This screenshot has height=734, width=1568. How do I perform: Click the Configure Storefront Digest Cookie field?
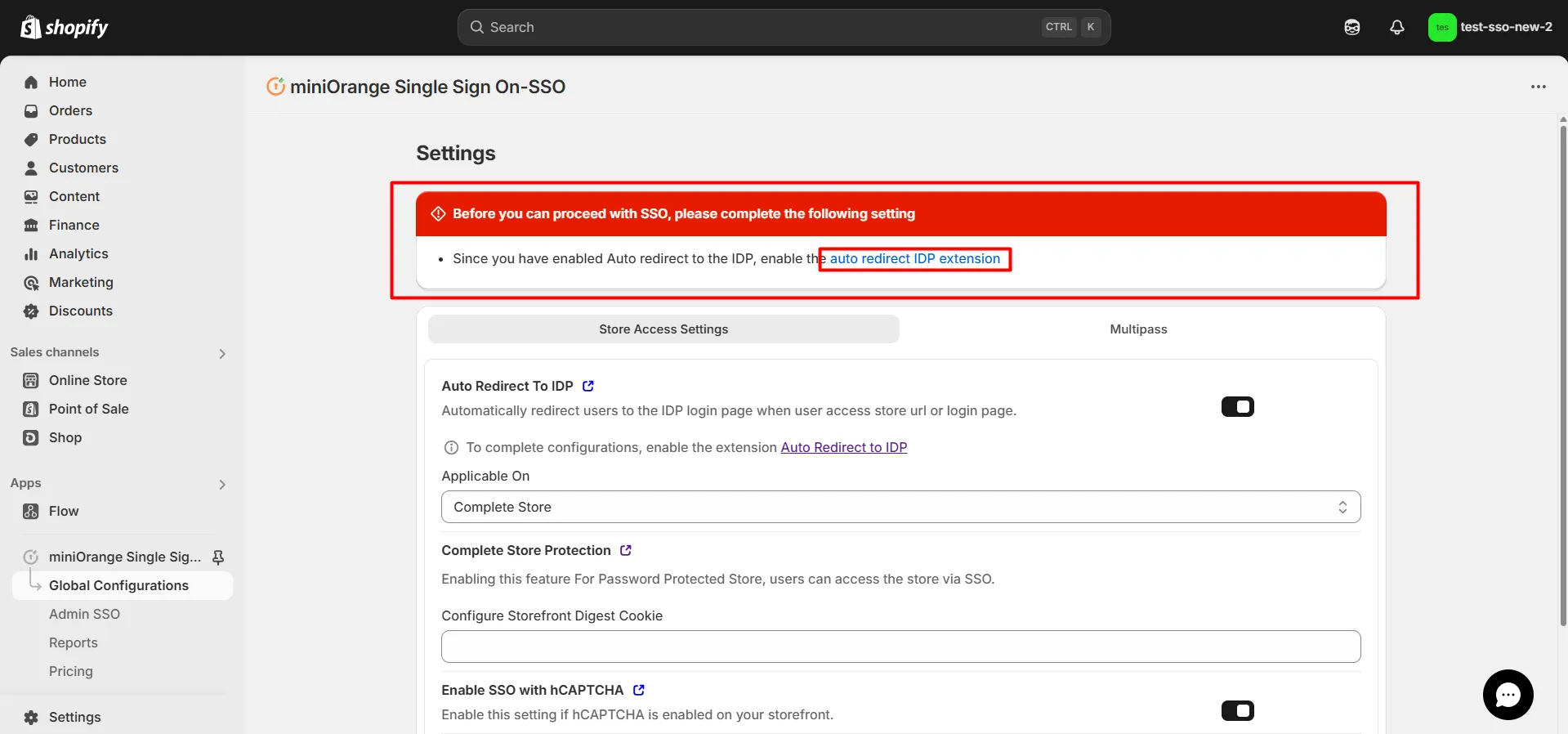point(900,647)
